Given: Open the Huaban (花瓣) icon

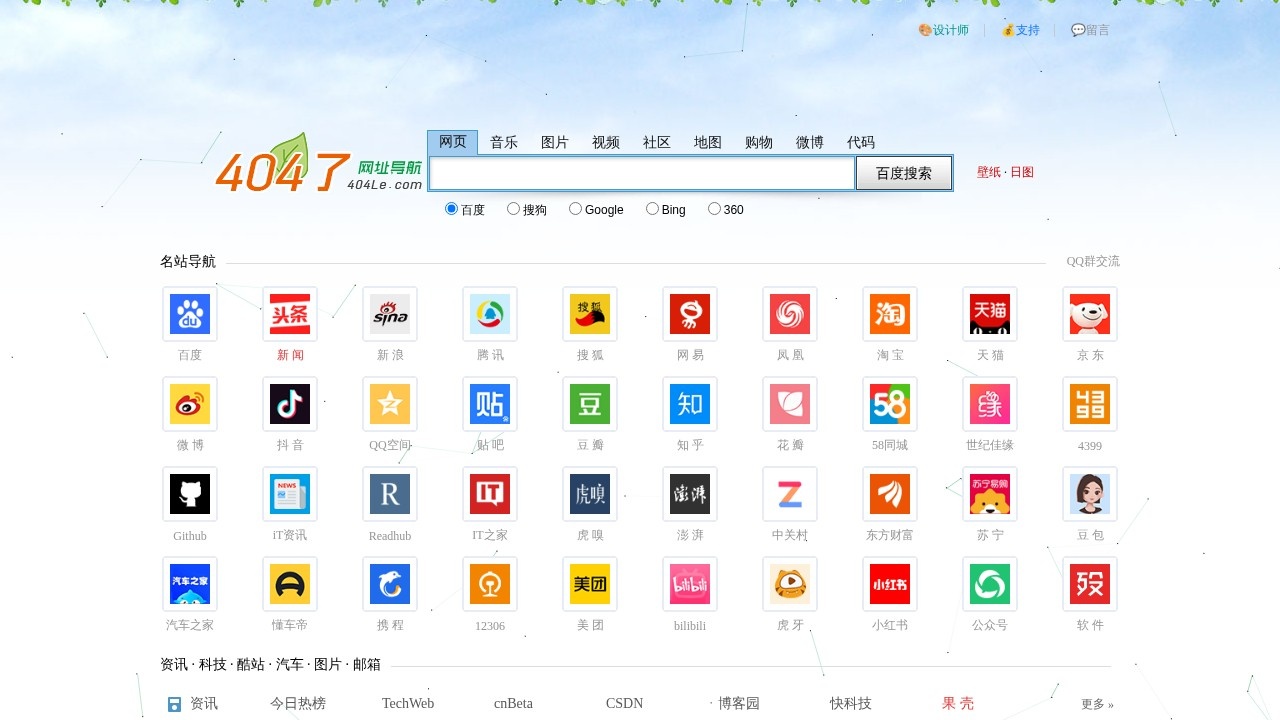Looking at the screenshot, I should [790, 404].
